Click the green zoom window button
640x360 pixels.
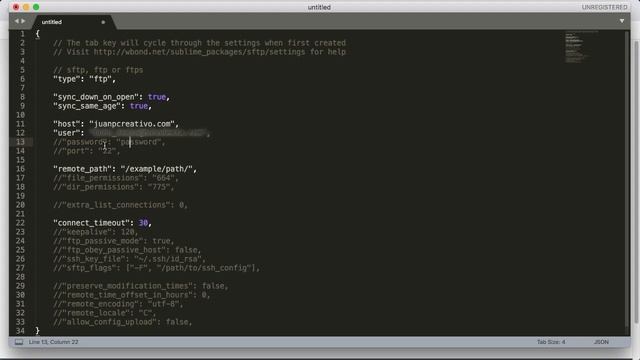[x=36, y=7]
